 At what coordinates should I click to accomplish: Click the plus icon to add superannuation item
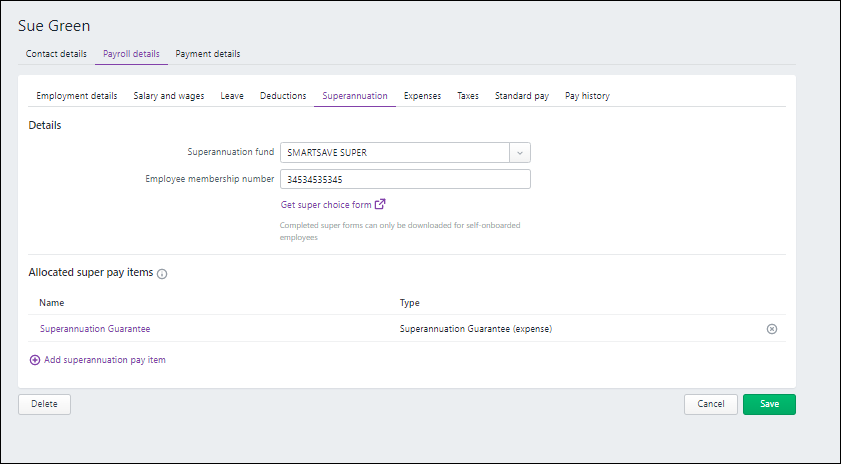coord(35,360)
